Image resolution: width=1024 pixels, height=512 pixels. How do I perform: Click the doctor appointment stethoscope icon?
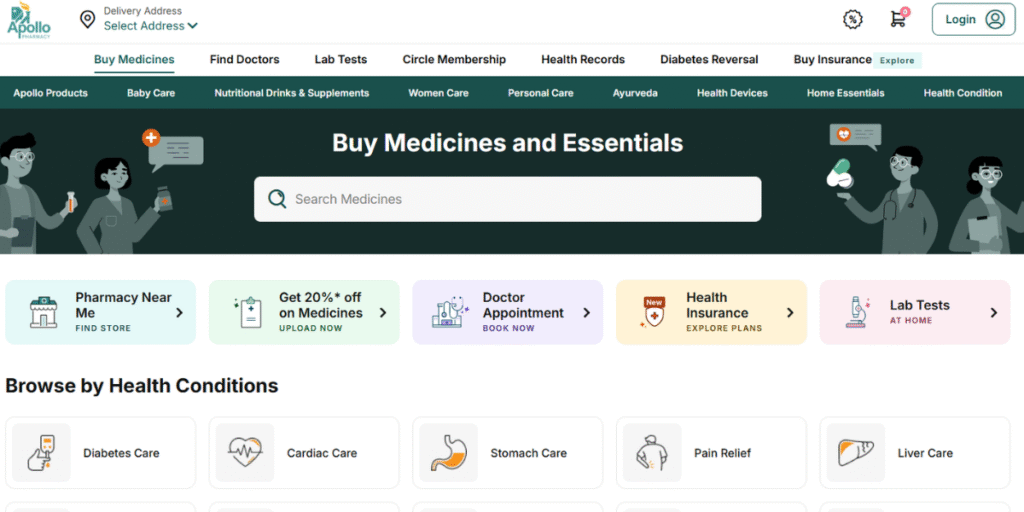[x=450, y=312]
